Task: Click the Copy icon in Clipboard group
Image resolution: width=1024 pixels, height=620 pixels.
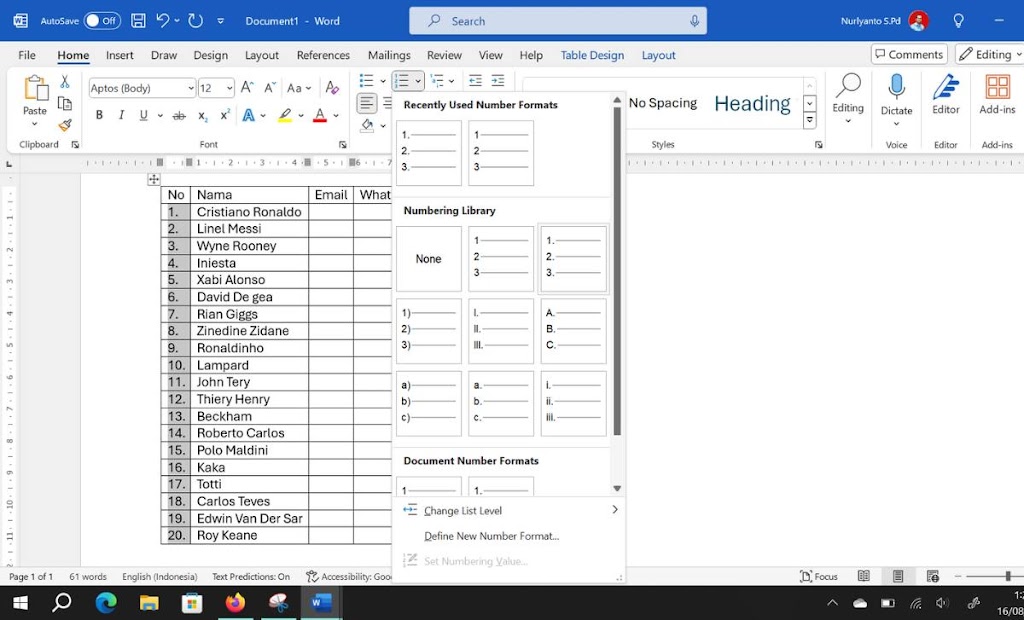Action: [65, 103]
